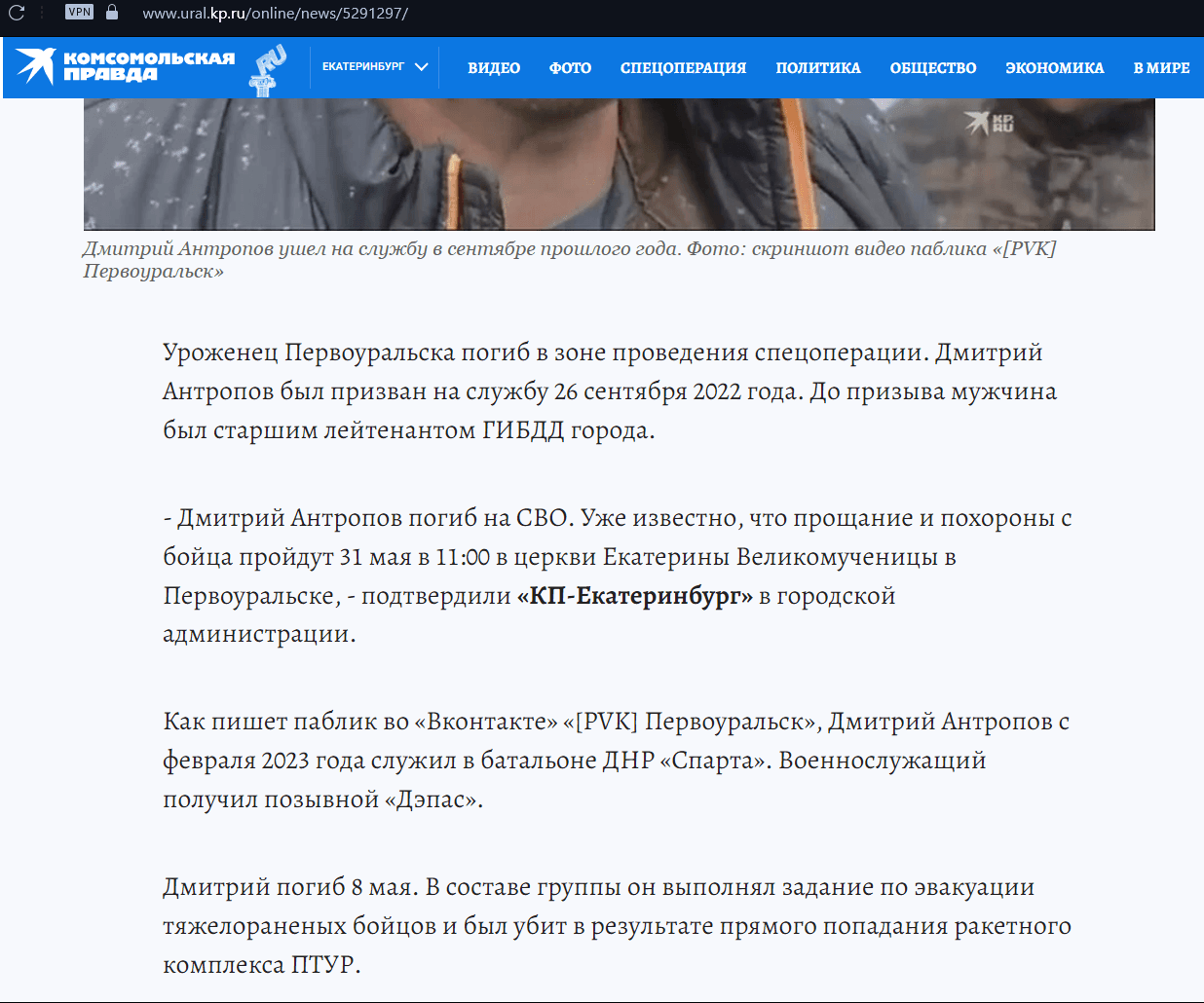The height and width of the screenshot is (1003, 1204).
Task: Open the ПОЛИТИКА menu item
Action: pos(818,68)
